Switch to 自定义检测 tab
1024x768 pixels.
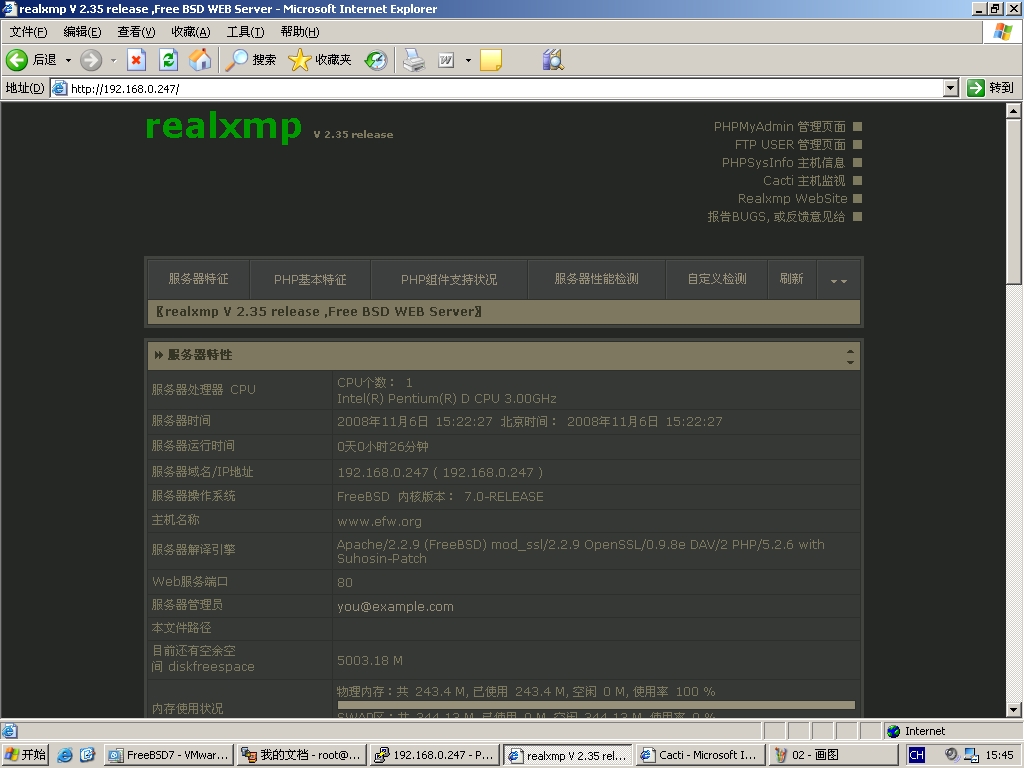pos(716,279)
